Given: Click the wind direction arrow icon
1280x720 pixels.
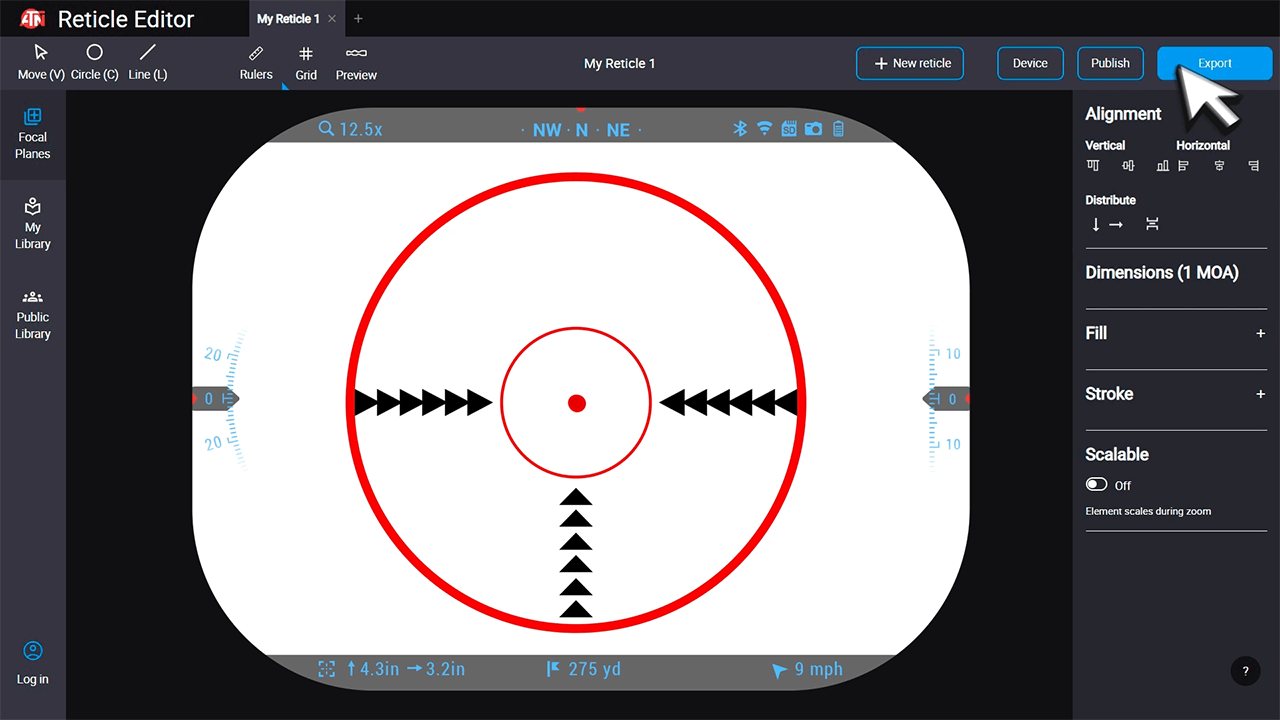Looking at the screenshot, I should pos(779,671).
